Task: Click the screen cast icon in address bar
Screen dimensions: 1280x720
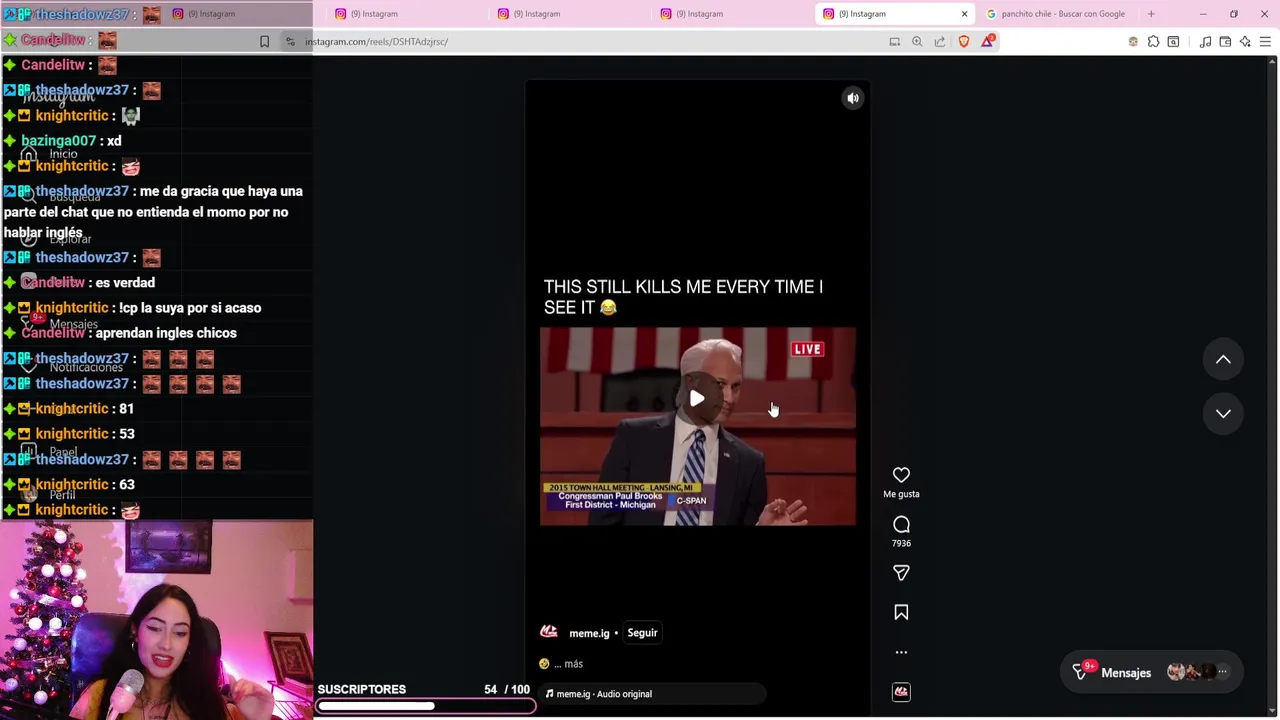Action: pyautogui.click(x=895, y=41)
